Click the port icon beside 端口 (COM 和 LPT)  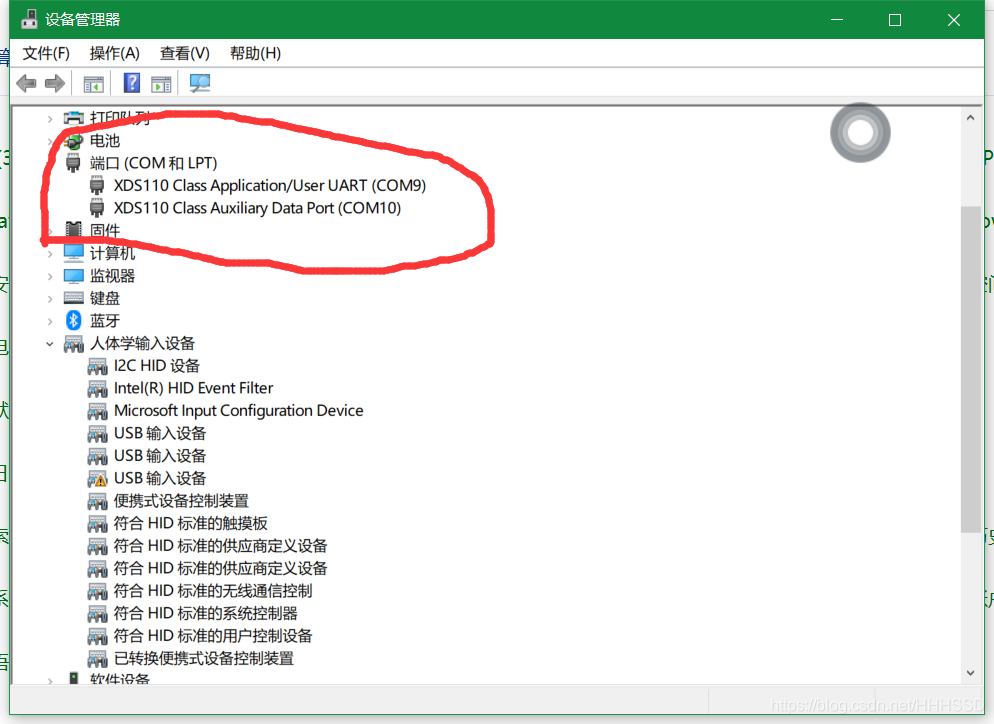(x=74, y=163)
